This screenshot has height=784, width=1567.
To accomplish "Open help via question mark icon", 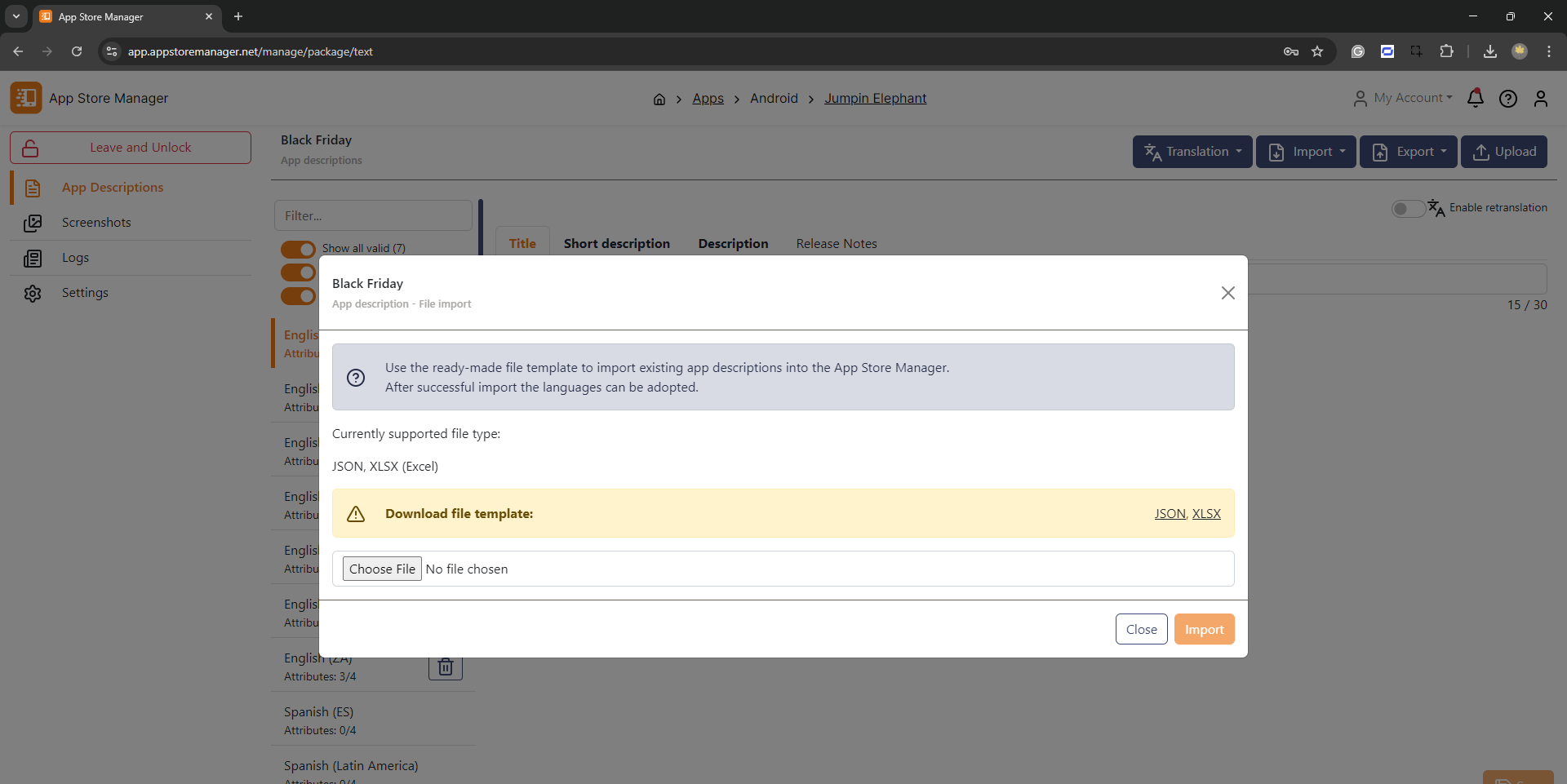I will coord(1507,99).
